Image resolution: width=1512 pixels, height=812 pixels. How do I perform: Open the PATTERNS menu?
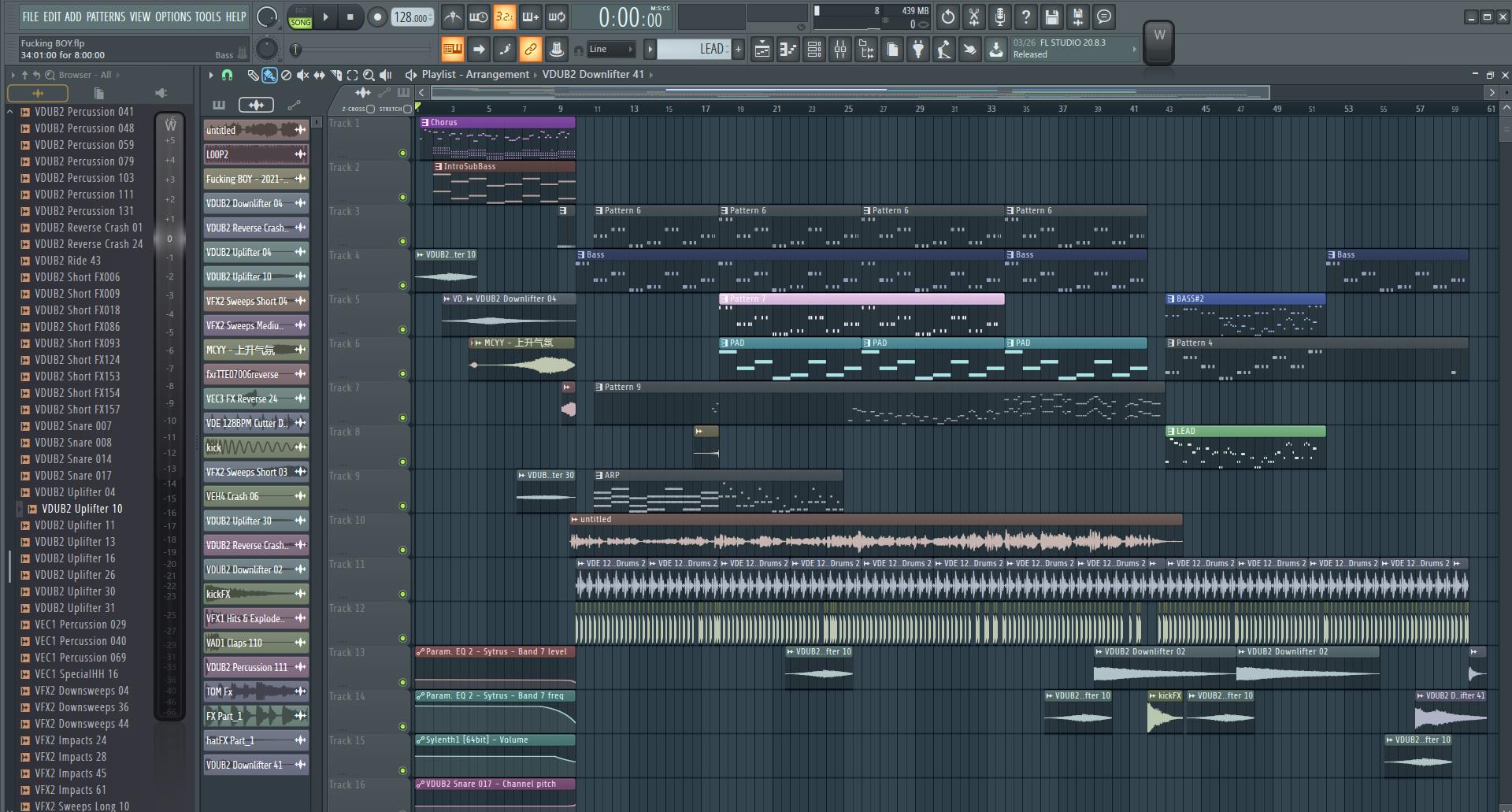(106, 17)
